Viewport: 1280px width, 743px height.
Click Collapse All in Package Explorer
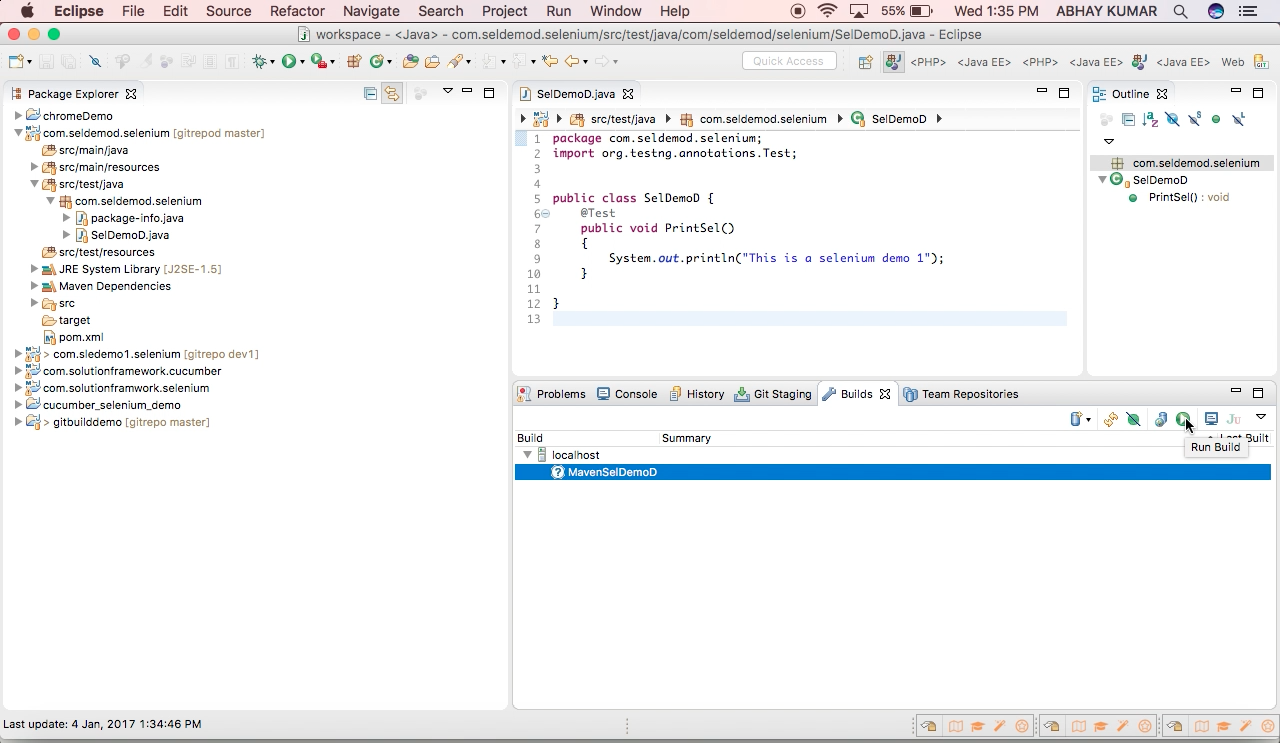pyautogui.click(x=370, y=93)
